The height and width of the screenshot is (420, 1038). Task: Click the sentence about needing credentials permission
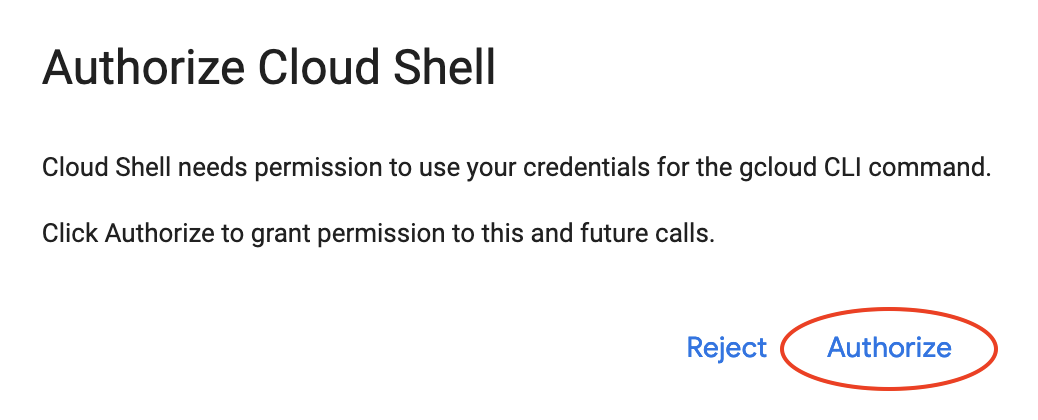click(516, 169)
